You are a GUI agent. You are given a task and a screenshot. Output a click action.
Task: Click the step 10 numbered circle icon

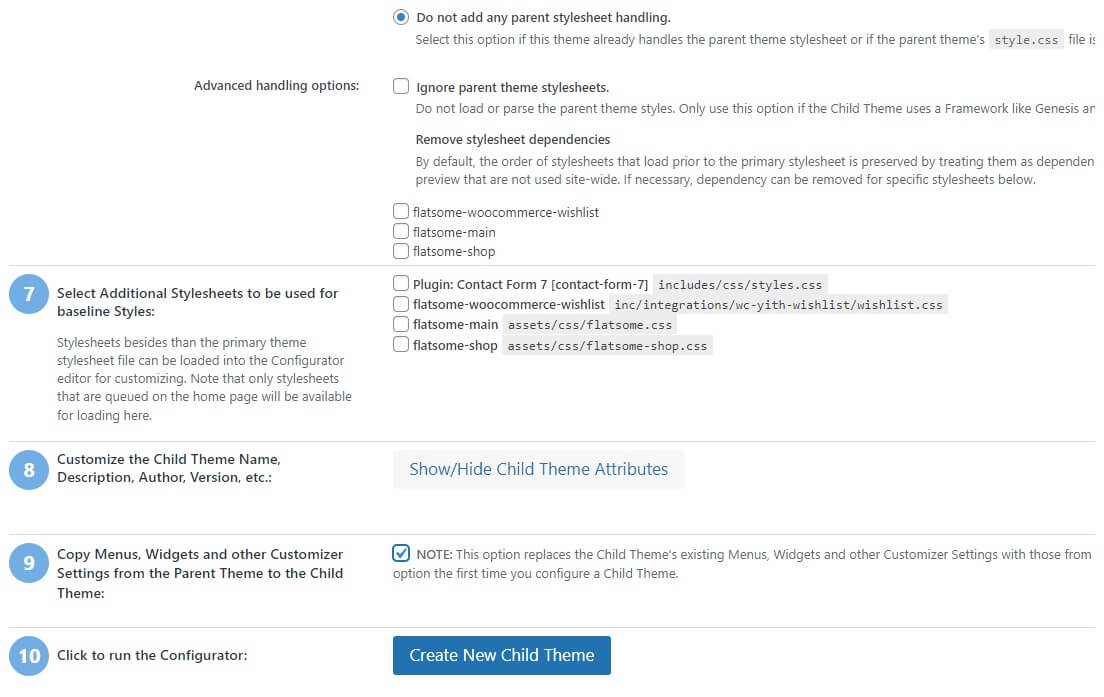point(30,655)
